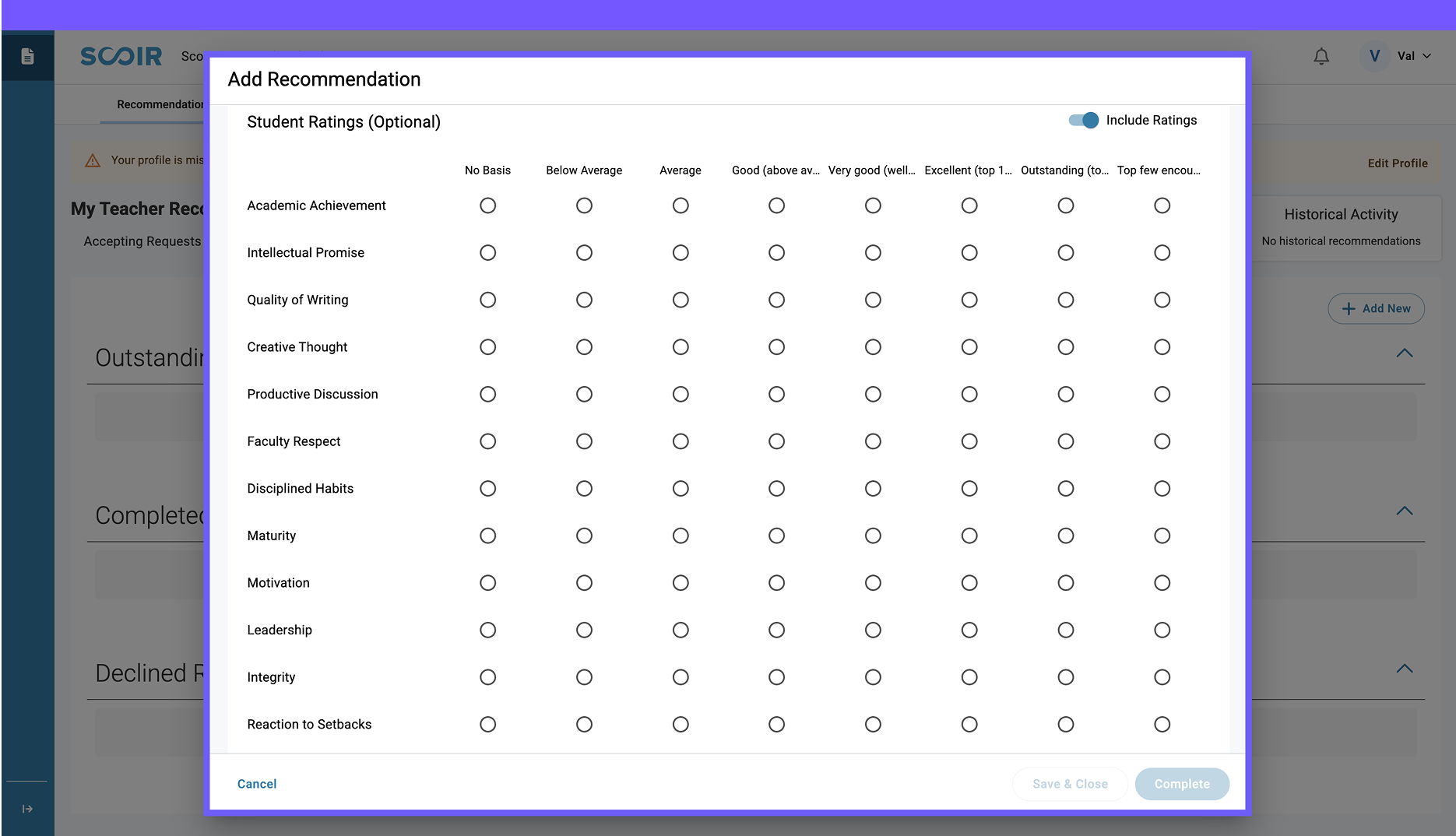1456x836 pixels.
Task: Click the Reaction to Setbacks row label
Action: [x=309, y=725]
